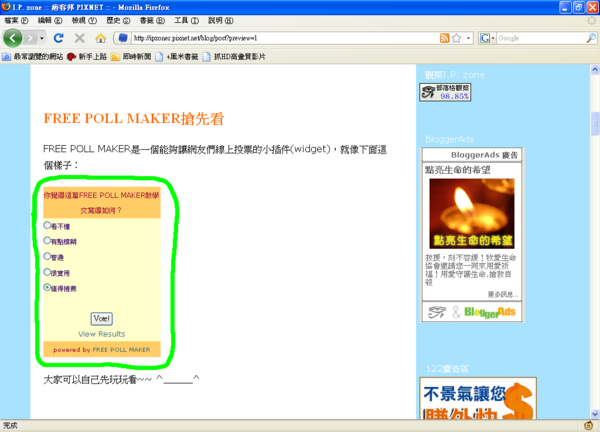
Task: Click the green Back arrow button
Action: coord(13,38)
